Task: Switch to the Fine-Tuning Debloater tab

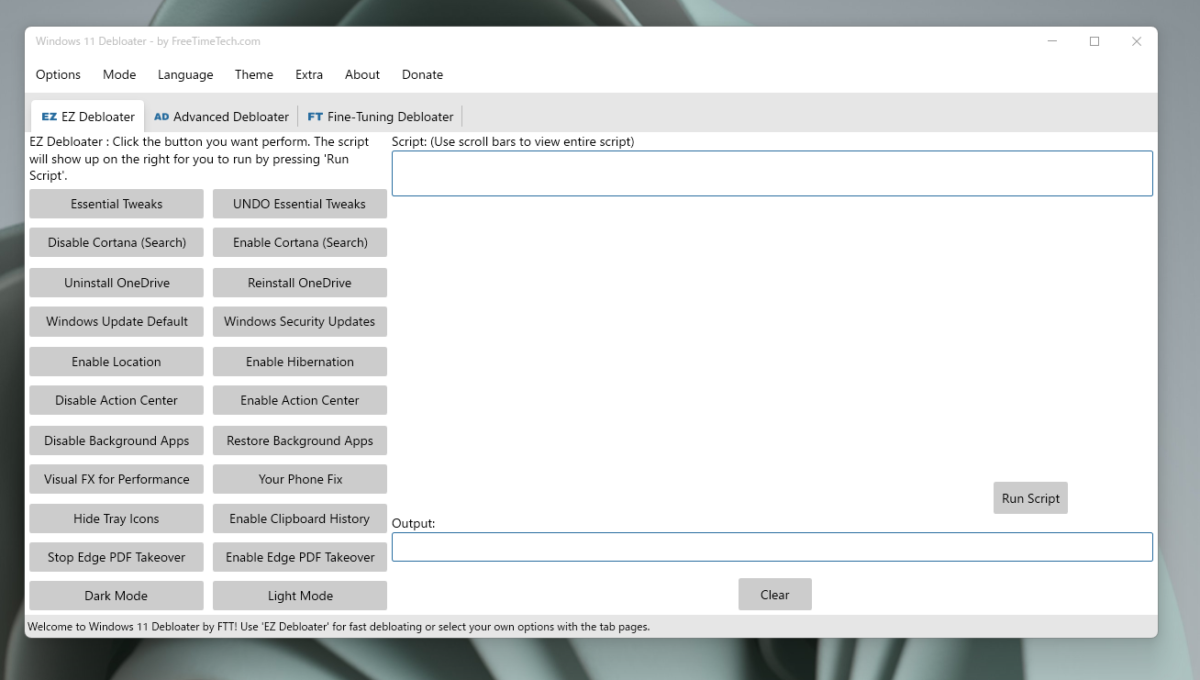Action: [380, 116]
